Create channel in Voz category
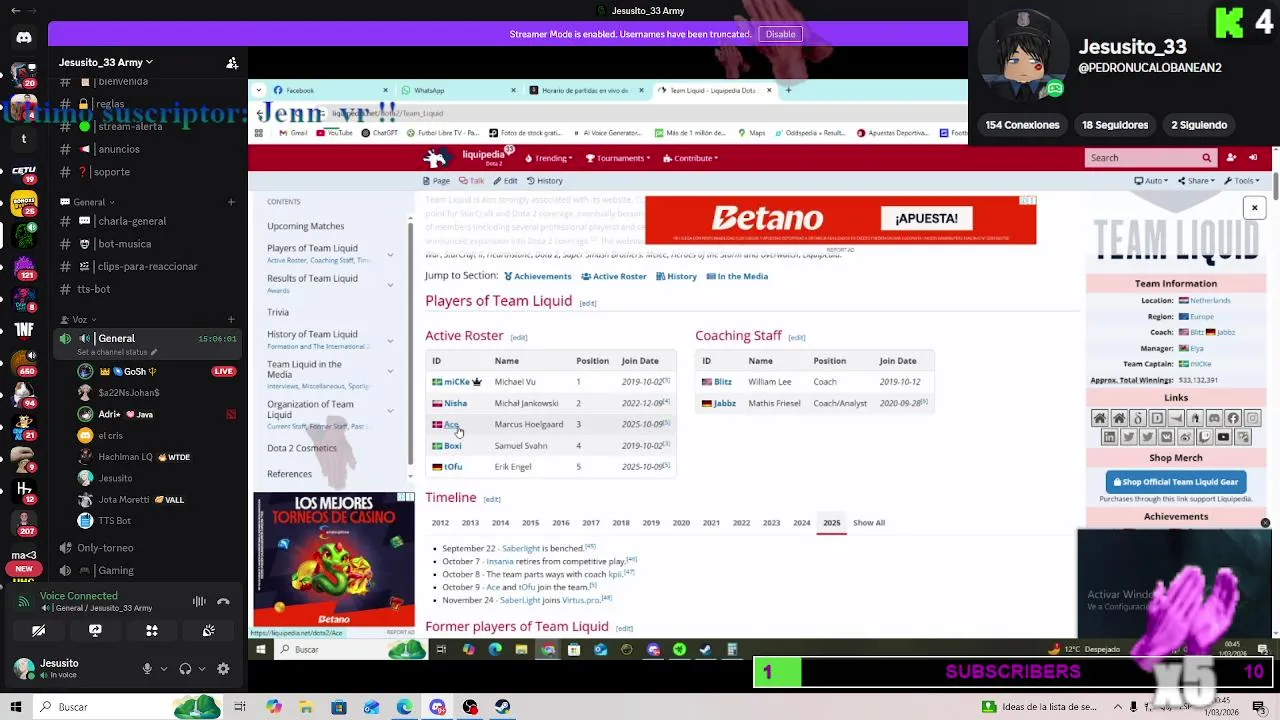 click(231, 320)
